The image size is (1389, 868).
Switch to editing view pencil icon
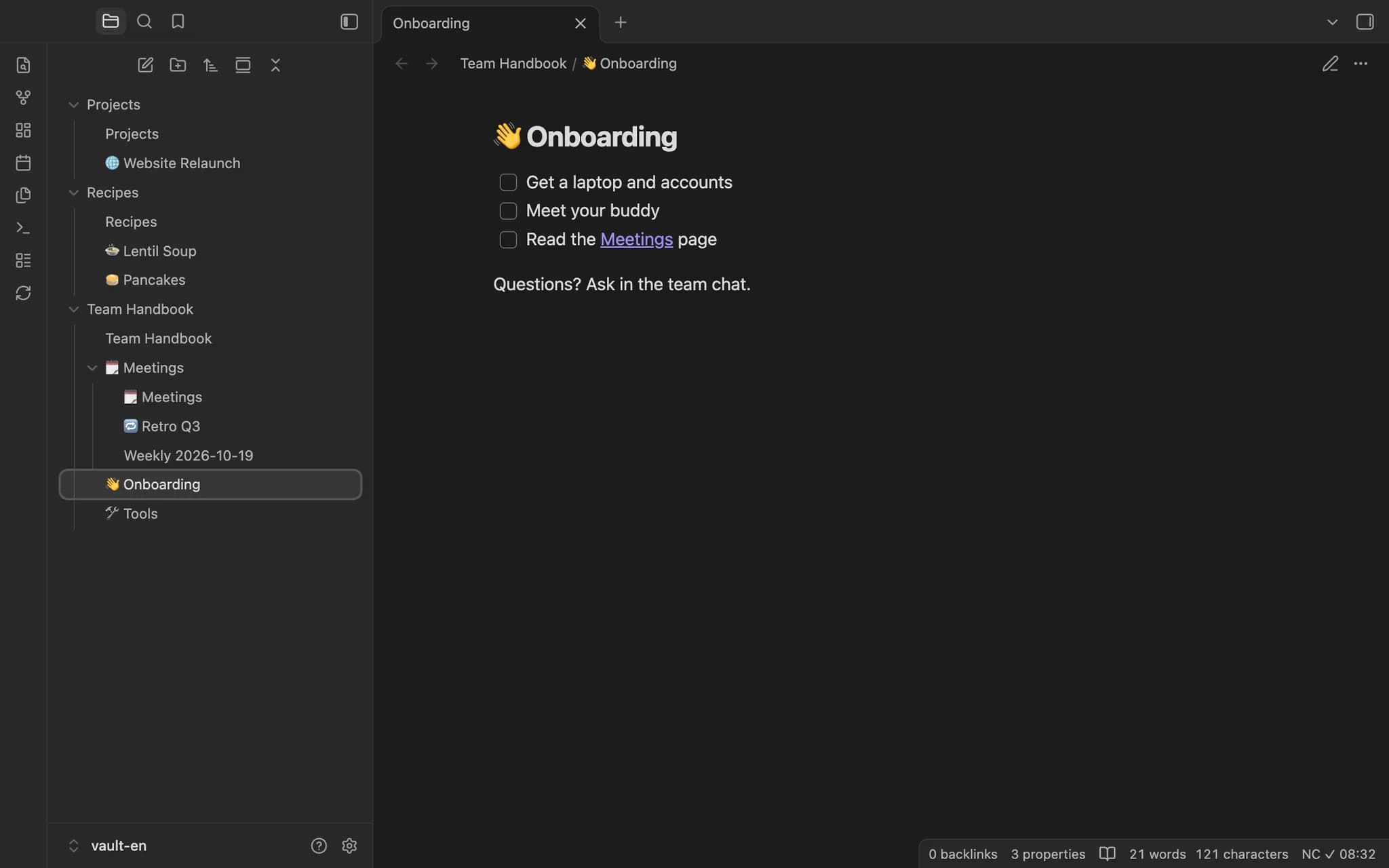(x=1330, y=64)
